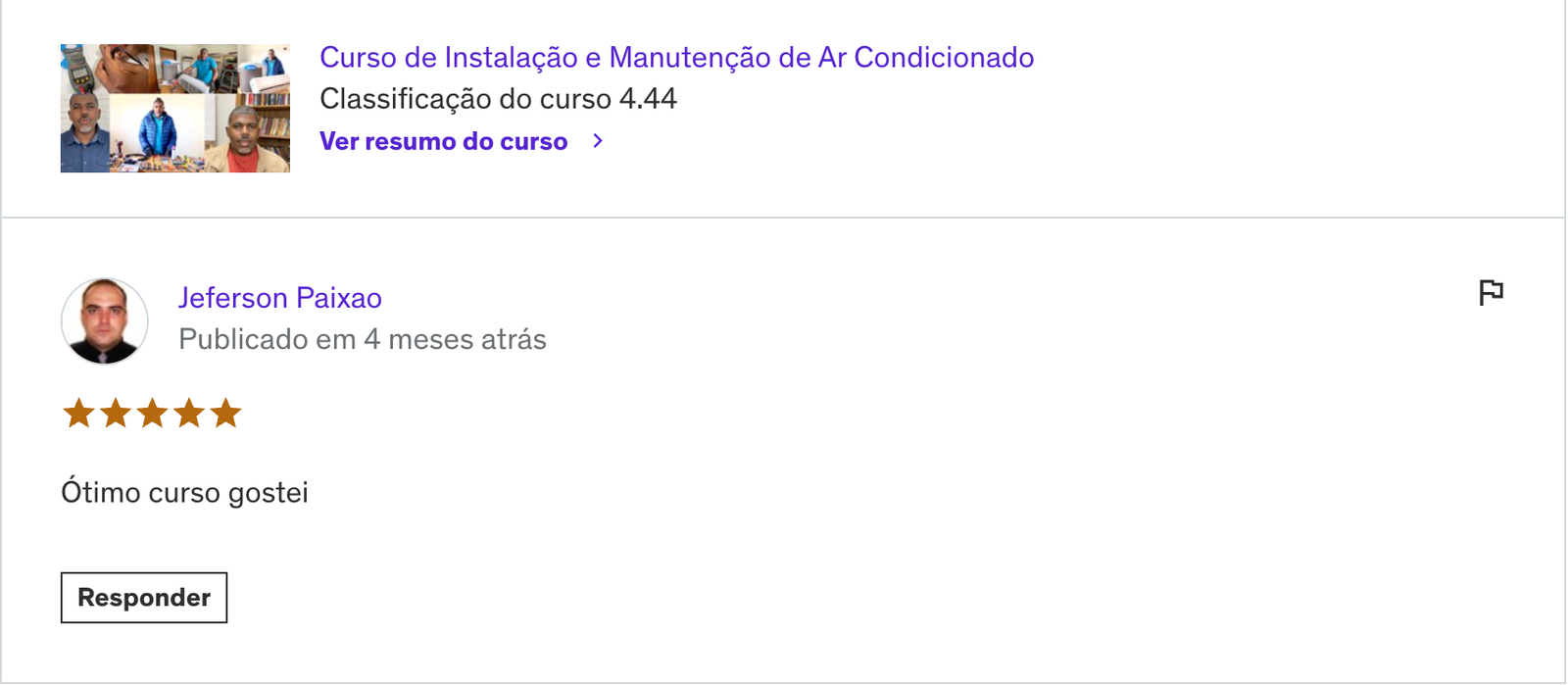Report the review using the flag icon
This screenshot has width=1568, height=685.
1491,292
